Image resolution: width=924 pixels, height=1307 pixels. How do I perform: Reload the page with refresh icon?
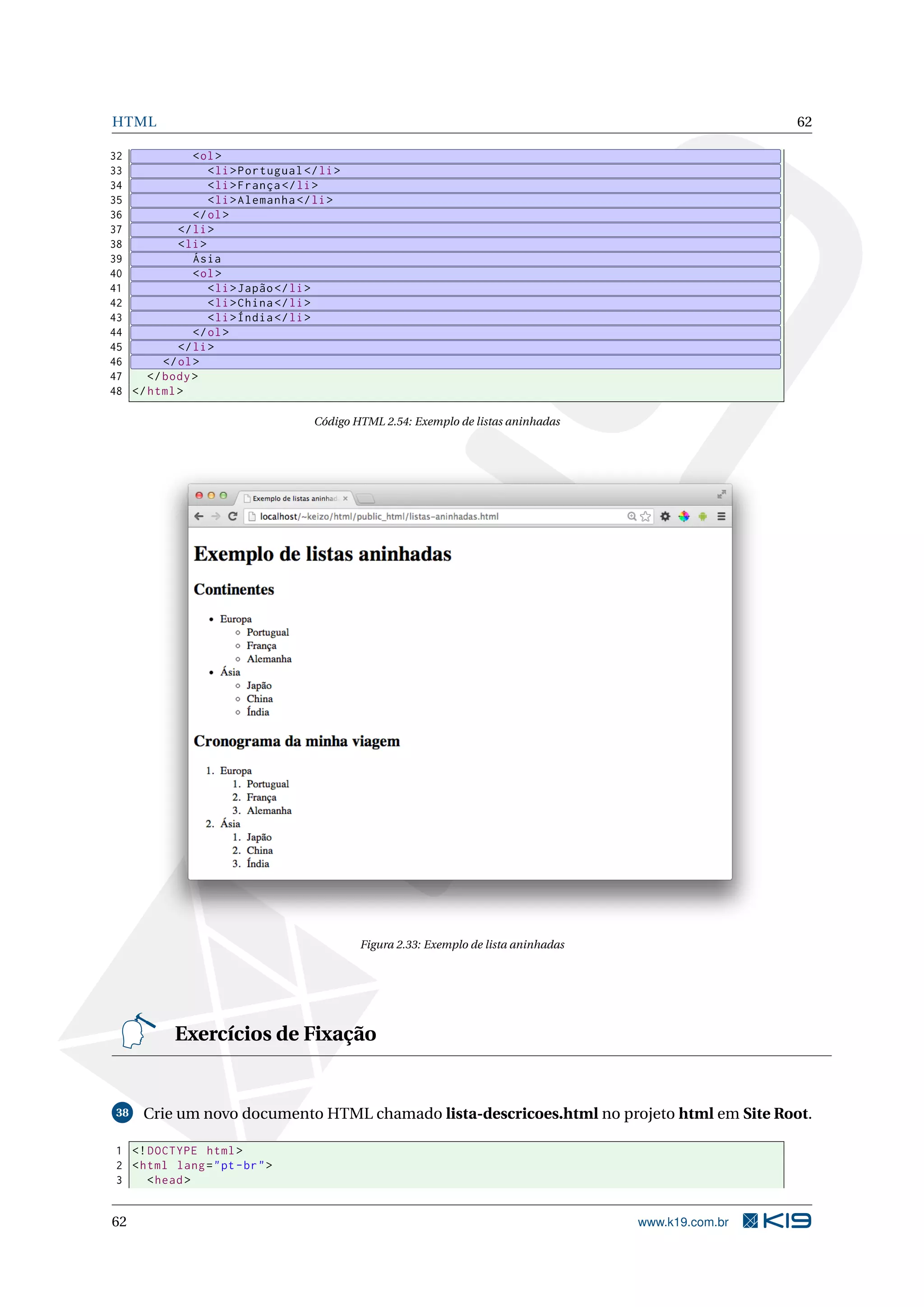[x=233, y=516]
